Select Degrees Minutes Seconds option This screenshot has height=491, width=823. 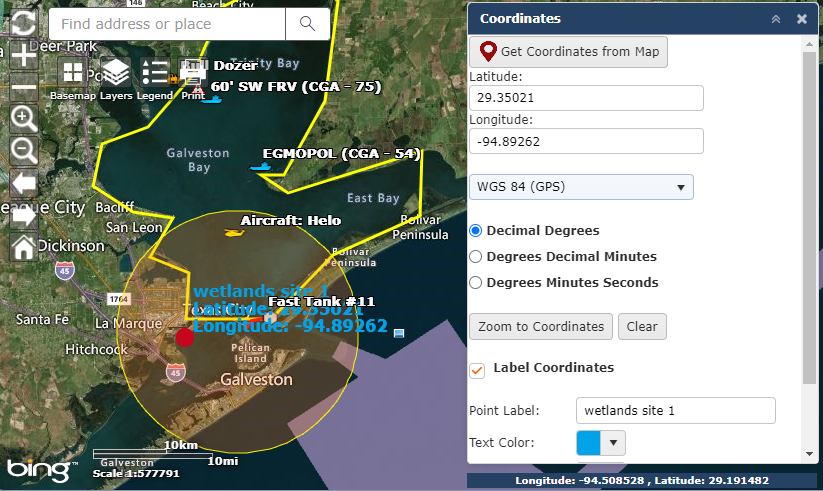point(476,283)
